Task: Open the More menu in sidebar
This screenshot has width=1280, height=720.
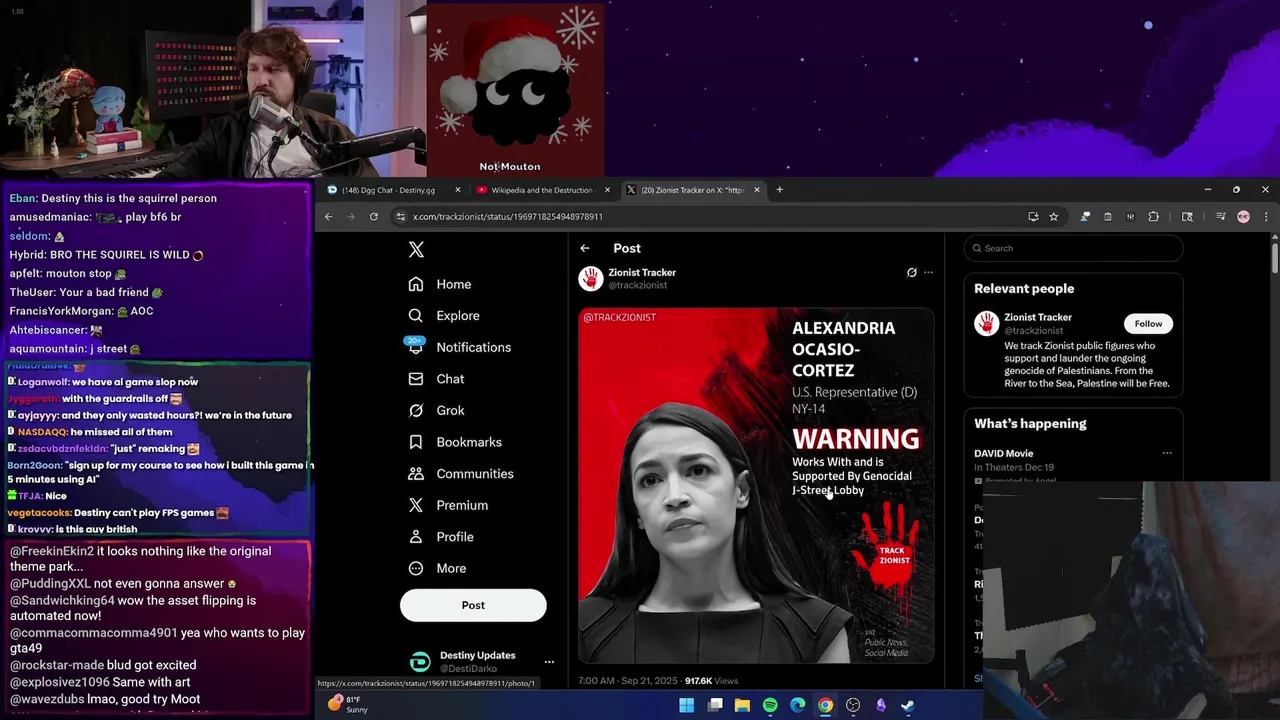Action: [437, 568]
